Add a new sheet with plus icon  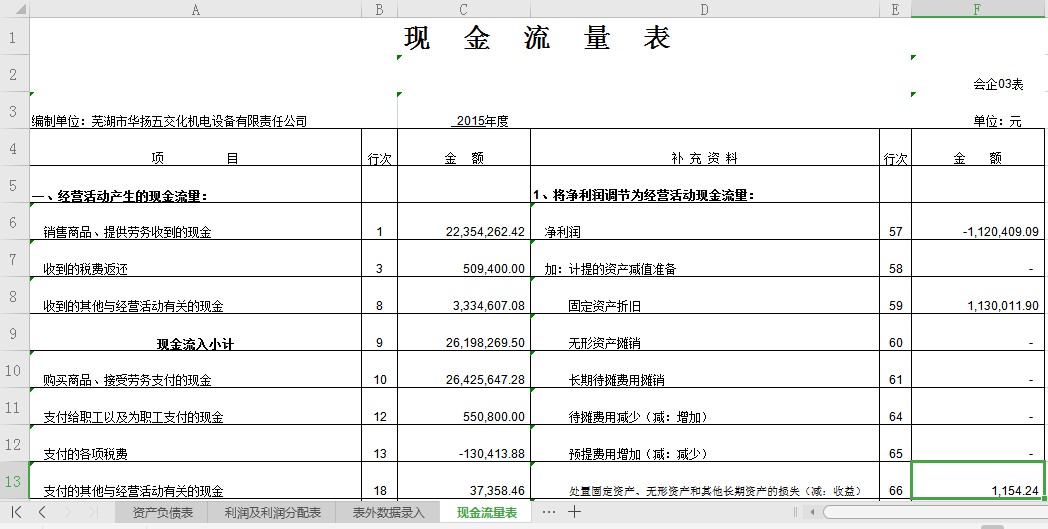tap(575, 512)
